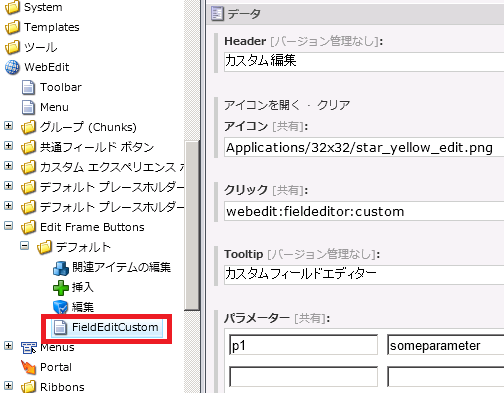The height and width of the screenshot is (393, 504).
Task: Select the blue 編集 checkmark icon
Action: point(61,307)
